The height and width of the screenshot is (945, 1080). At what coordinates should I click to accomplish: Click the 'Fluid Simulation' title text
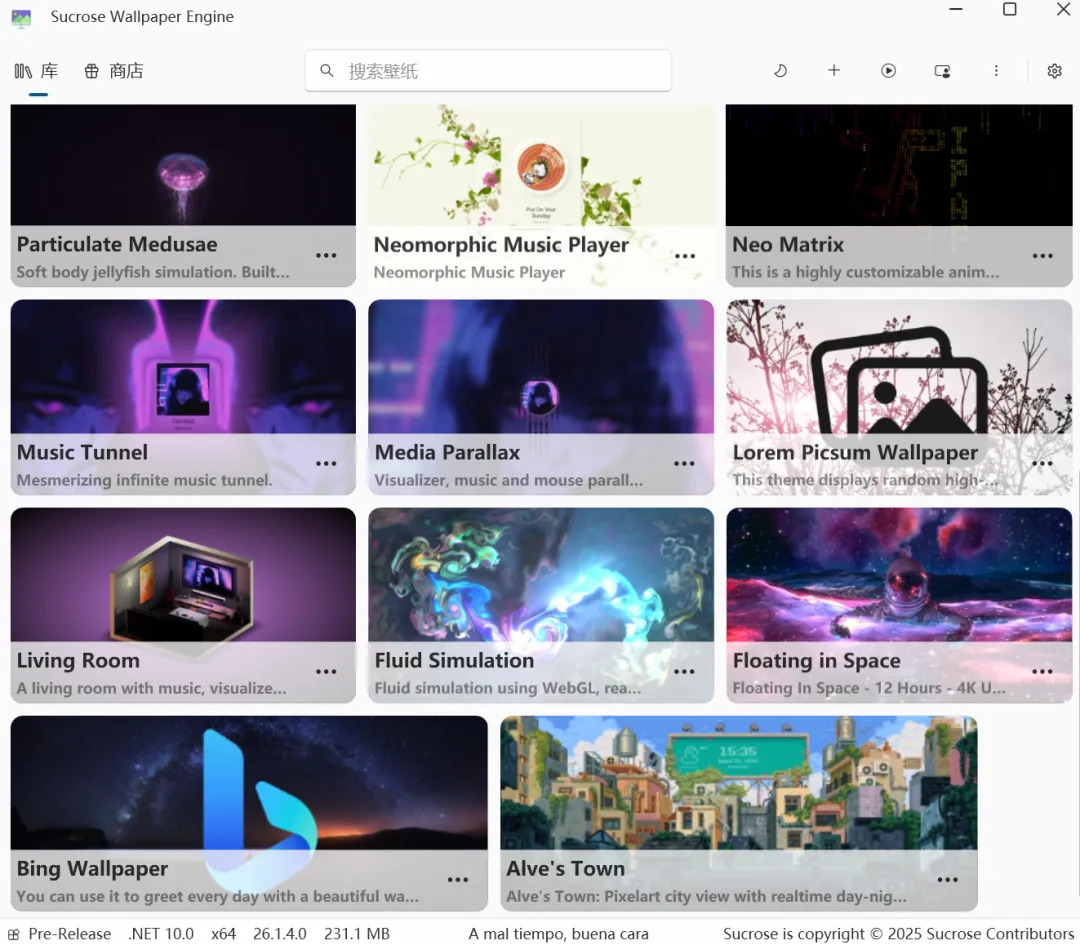[x=454, y=661]
